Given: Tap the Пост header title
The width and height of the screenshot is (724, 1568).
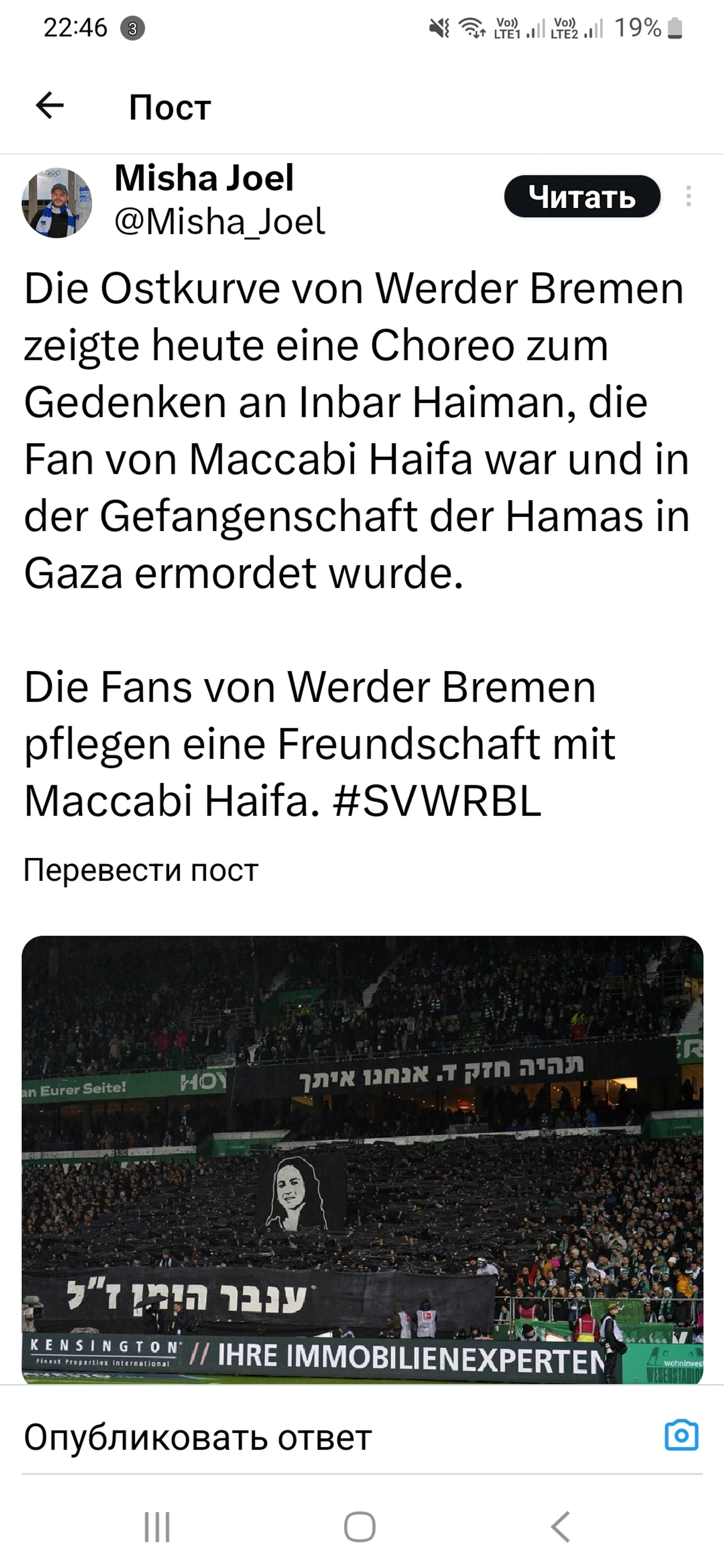Looking at the screenshot, I should [x=170, y=107].
